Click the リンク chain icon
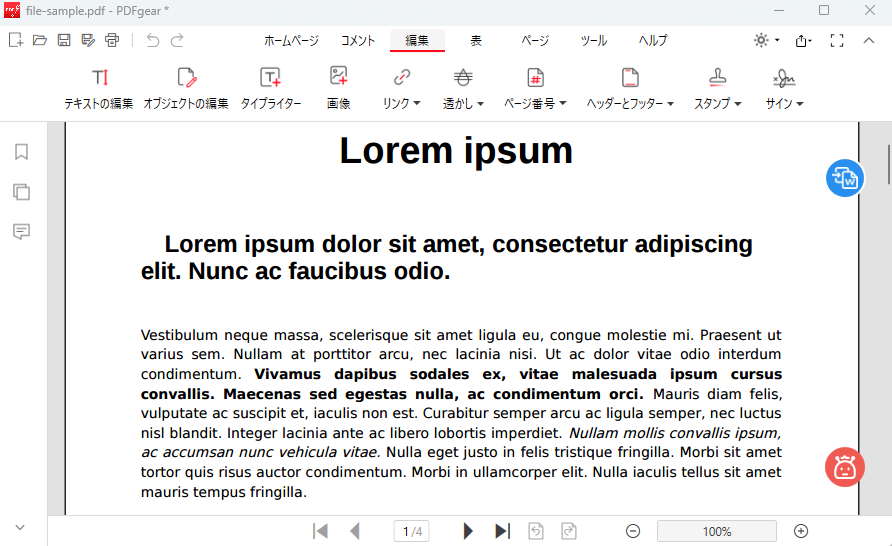The width and height of the screenshot is (892, 546). pyautogui.click(x=402, y=77)
